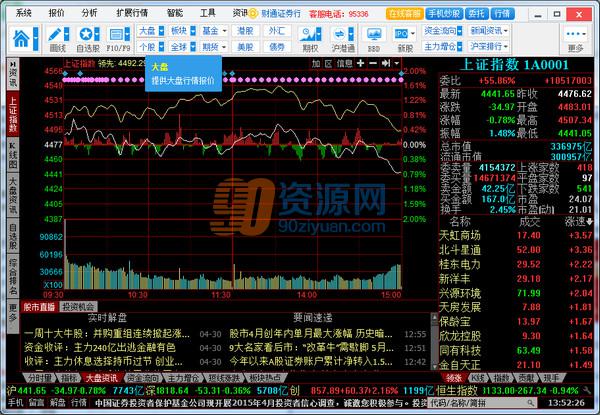The width and height of the screenshot is (600, 415).
Task: Click the news panel scrollbar down arrow
Action: 434,366
